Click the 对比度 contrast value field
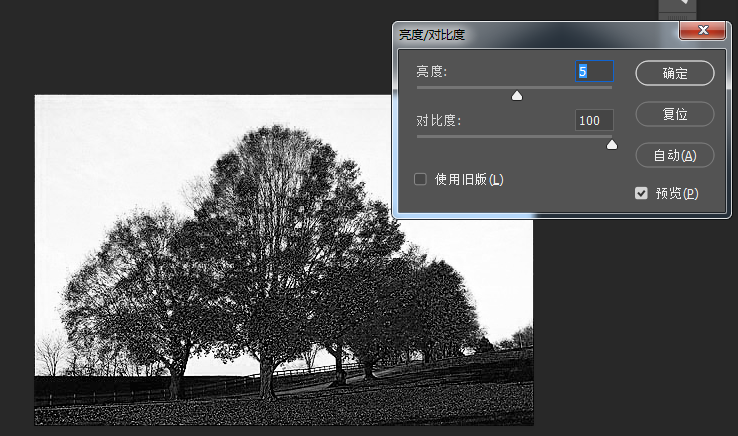738x436 pixels. [x=593, y=120]
